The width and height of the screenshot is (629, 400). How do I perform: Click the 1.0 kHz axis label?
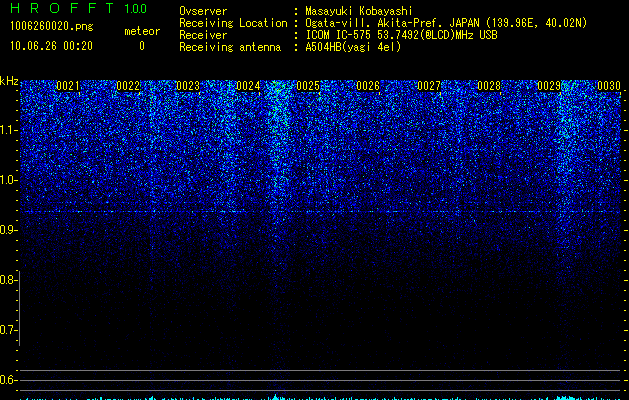[x=9, y=180]
